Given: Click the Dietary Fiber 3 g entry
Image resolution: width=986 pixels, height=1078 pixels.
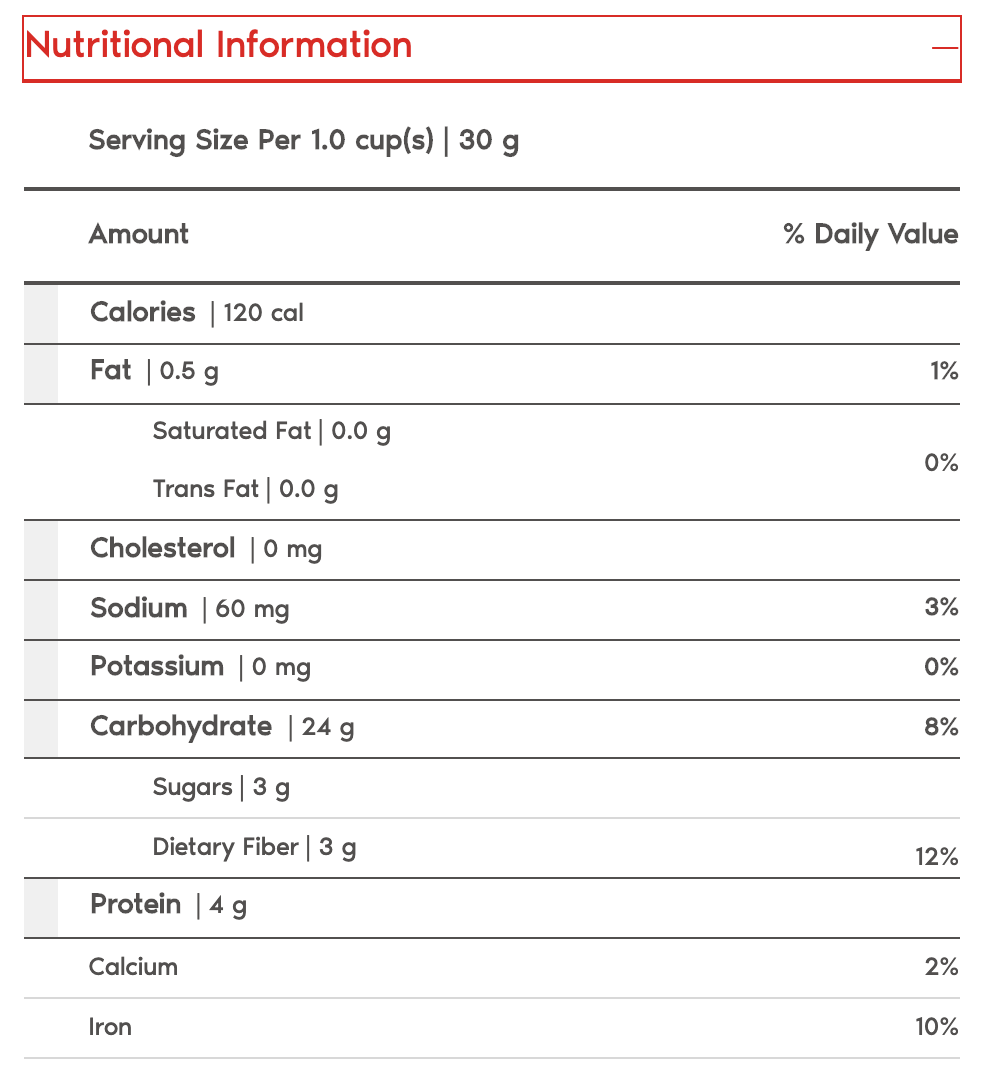Looking at the screenshot, I should [x=254, y=848].
